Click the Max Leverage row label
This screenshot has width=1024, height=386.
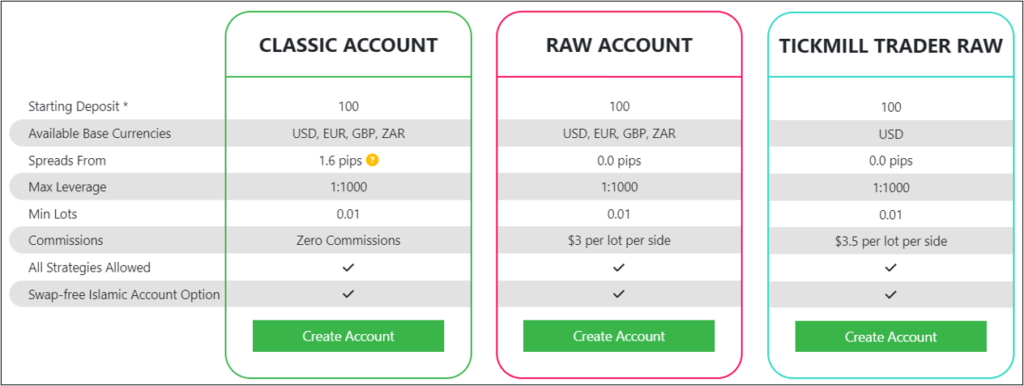point(67,187)
